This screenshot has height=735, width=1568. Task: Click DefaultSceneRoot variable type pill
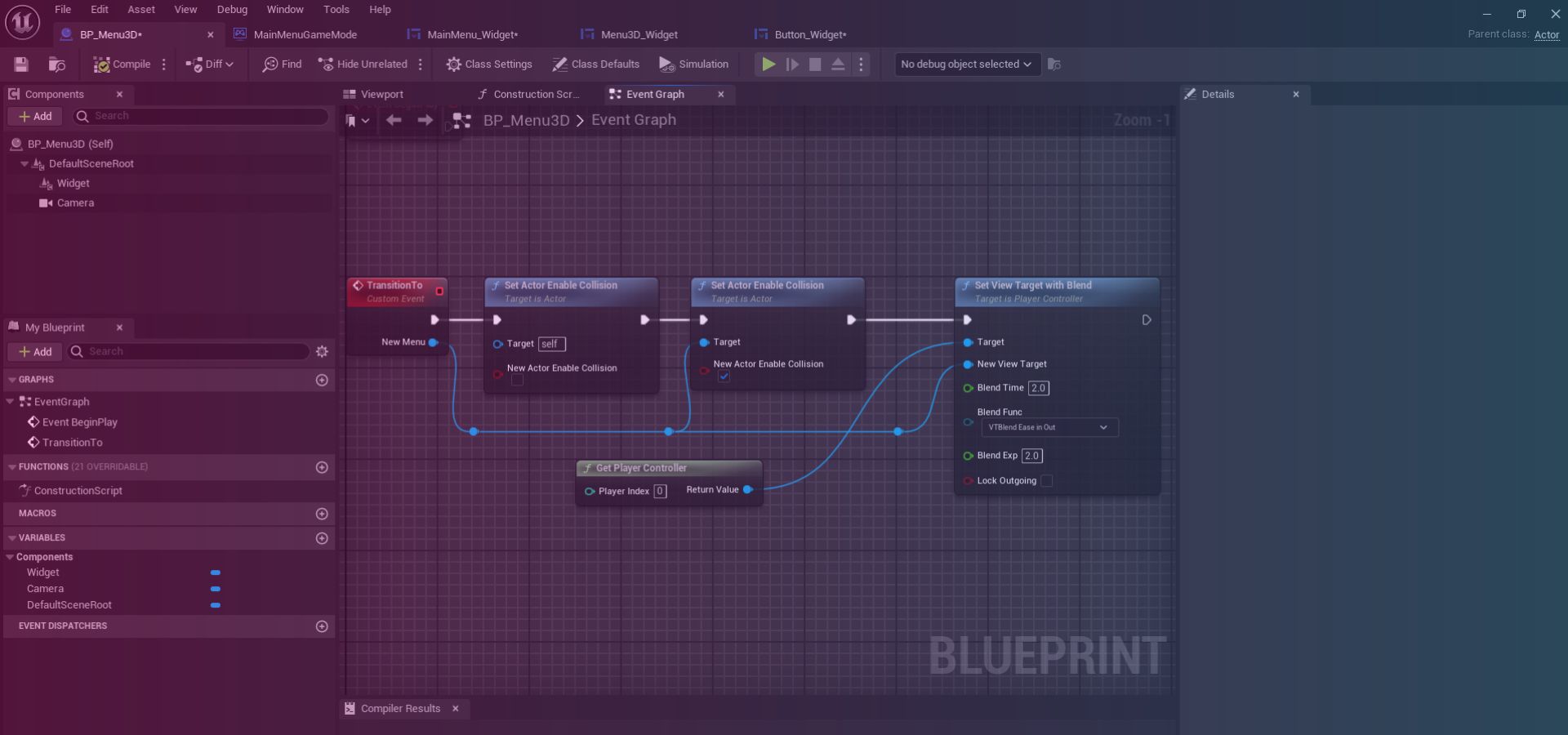(216, 605)
